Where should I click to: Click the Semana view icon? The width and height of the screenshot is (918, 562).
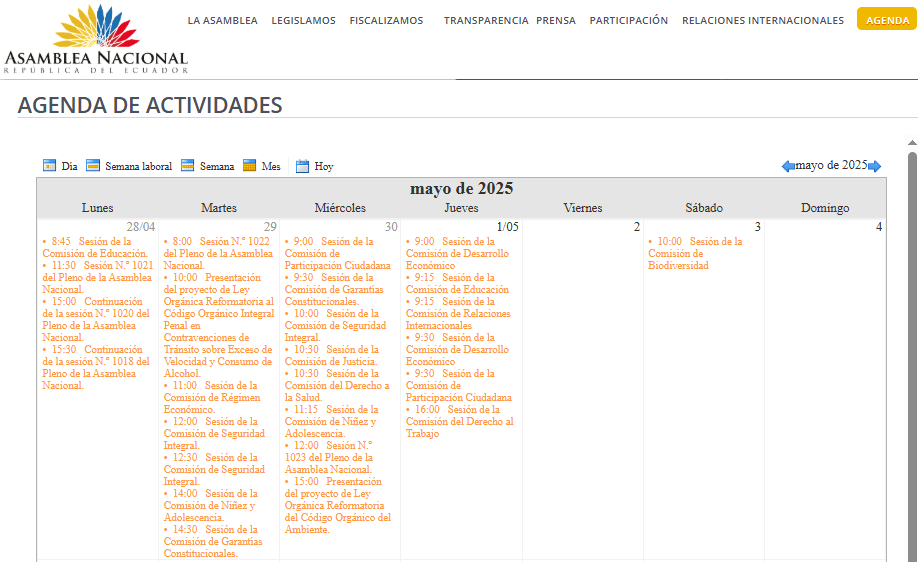(187, 166)
